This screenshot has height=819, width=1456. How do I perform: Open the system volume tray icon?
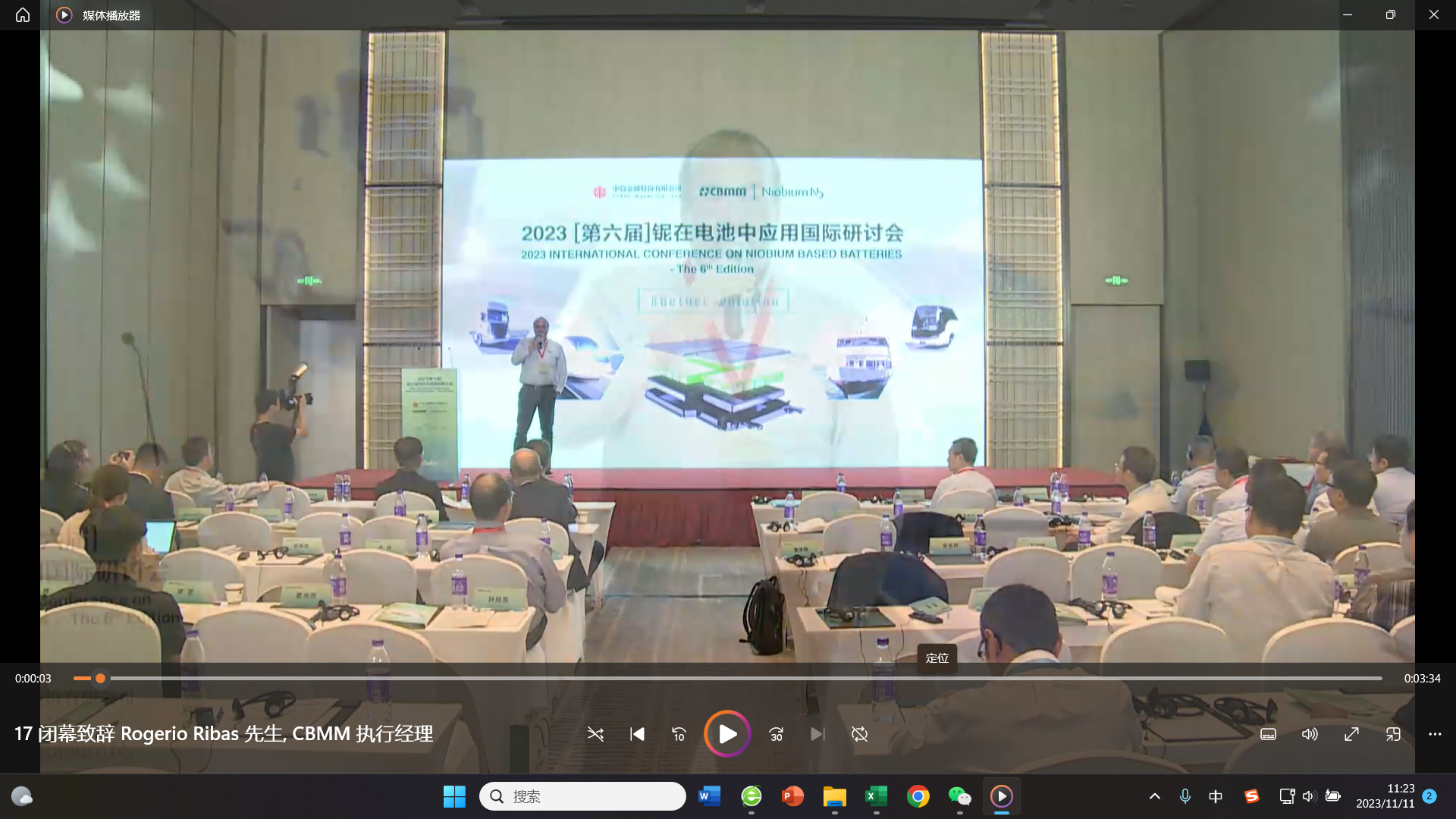[1309, 796]
